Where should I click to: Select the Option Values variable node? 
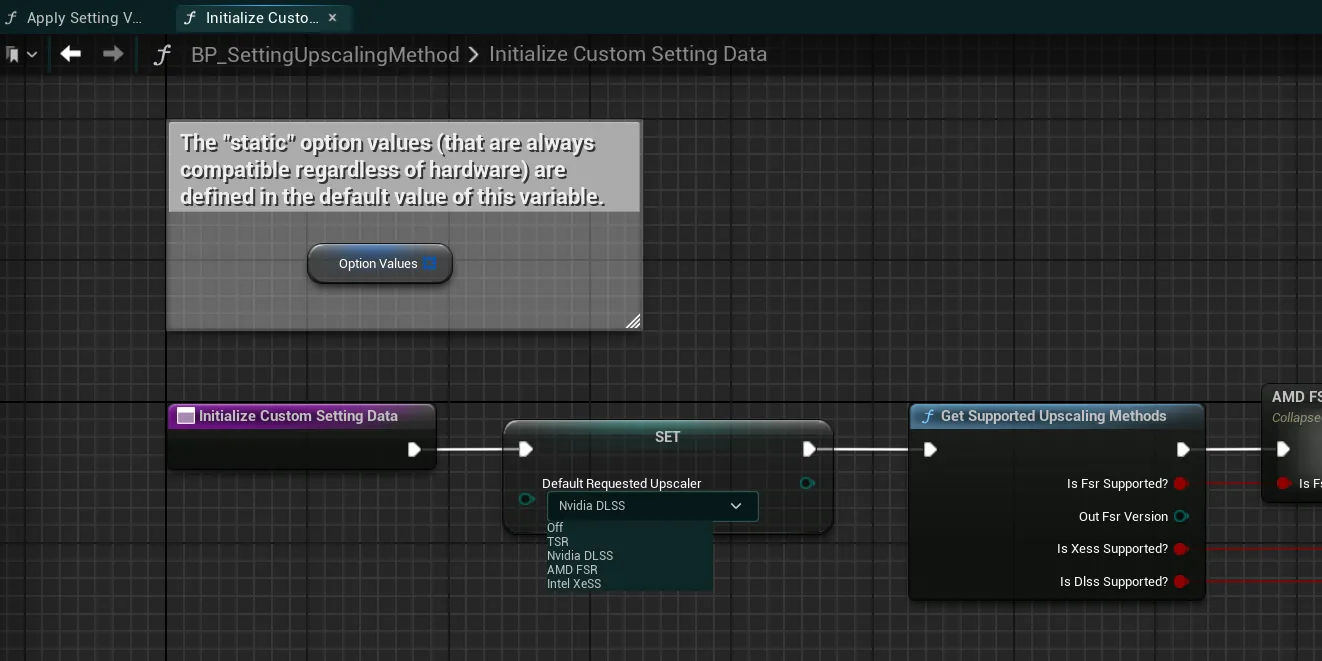pyautogui.click(x=380, y=264)
